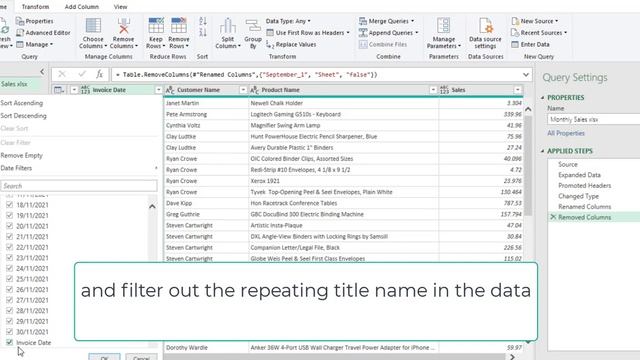Click Use First Row as Headers
Viewport: 640px width, 360px height.
308,33
